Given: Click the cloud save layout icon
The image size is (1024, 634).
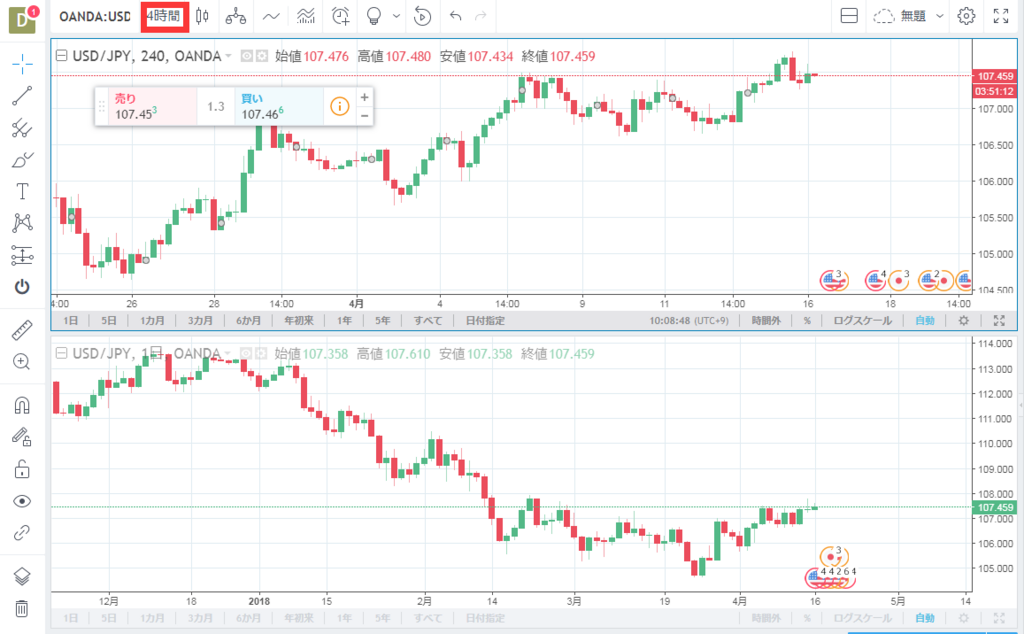Looking at the screenshot, I should [884, 16].
